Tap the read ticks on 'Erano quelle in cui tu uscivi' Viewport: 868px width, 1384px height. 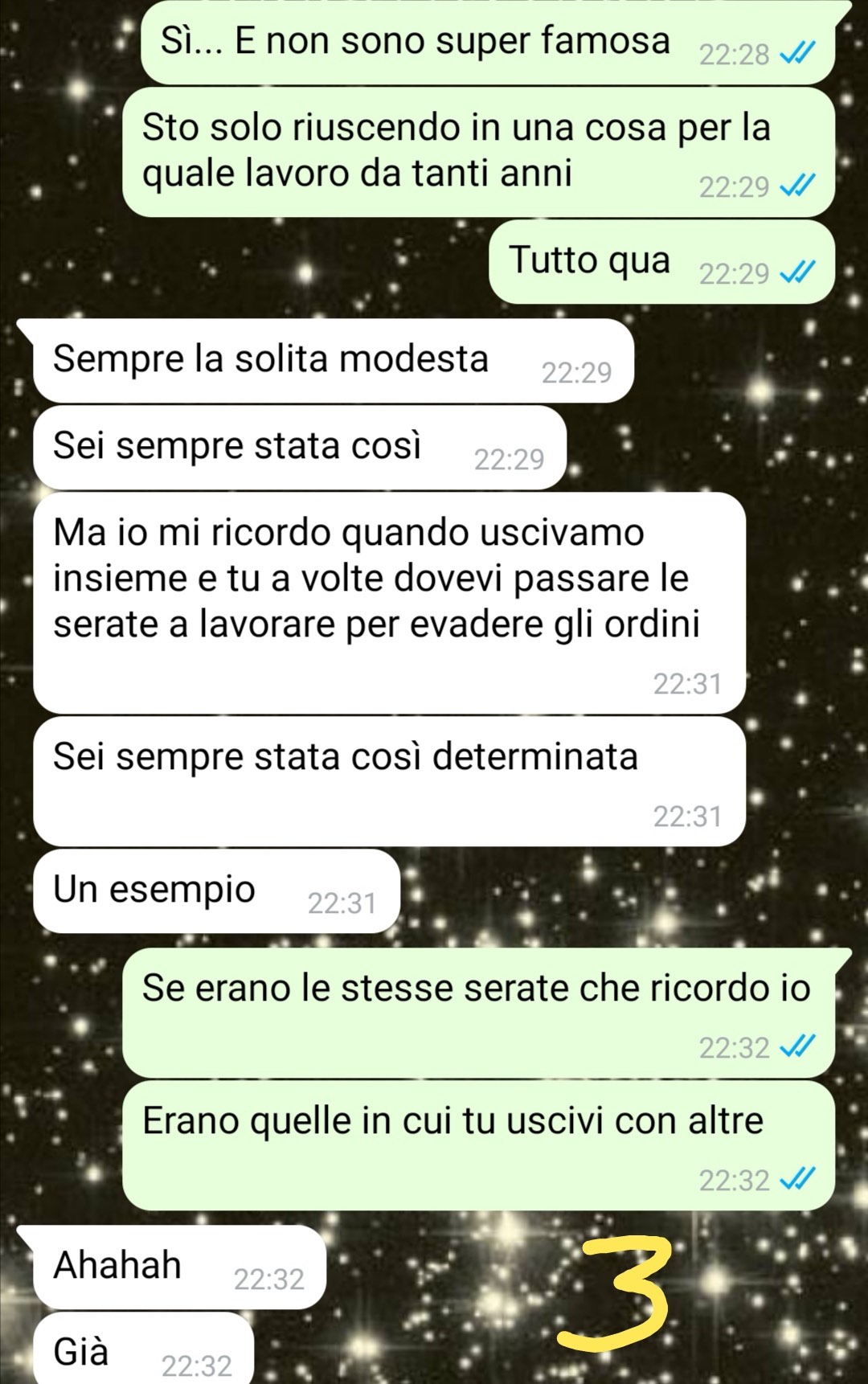[797, 1180]
